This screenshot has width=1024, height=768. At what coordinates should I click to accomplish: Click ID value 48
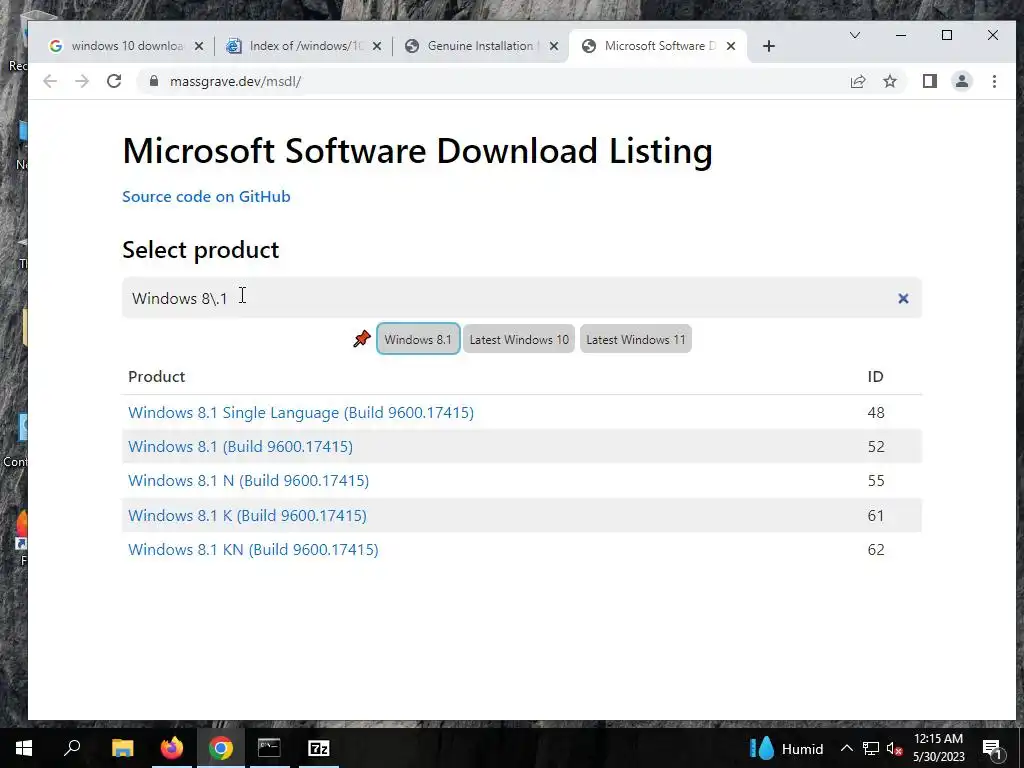(x=876, y=413)
